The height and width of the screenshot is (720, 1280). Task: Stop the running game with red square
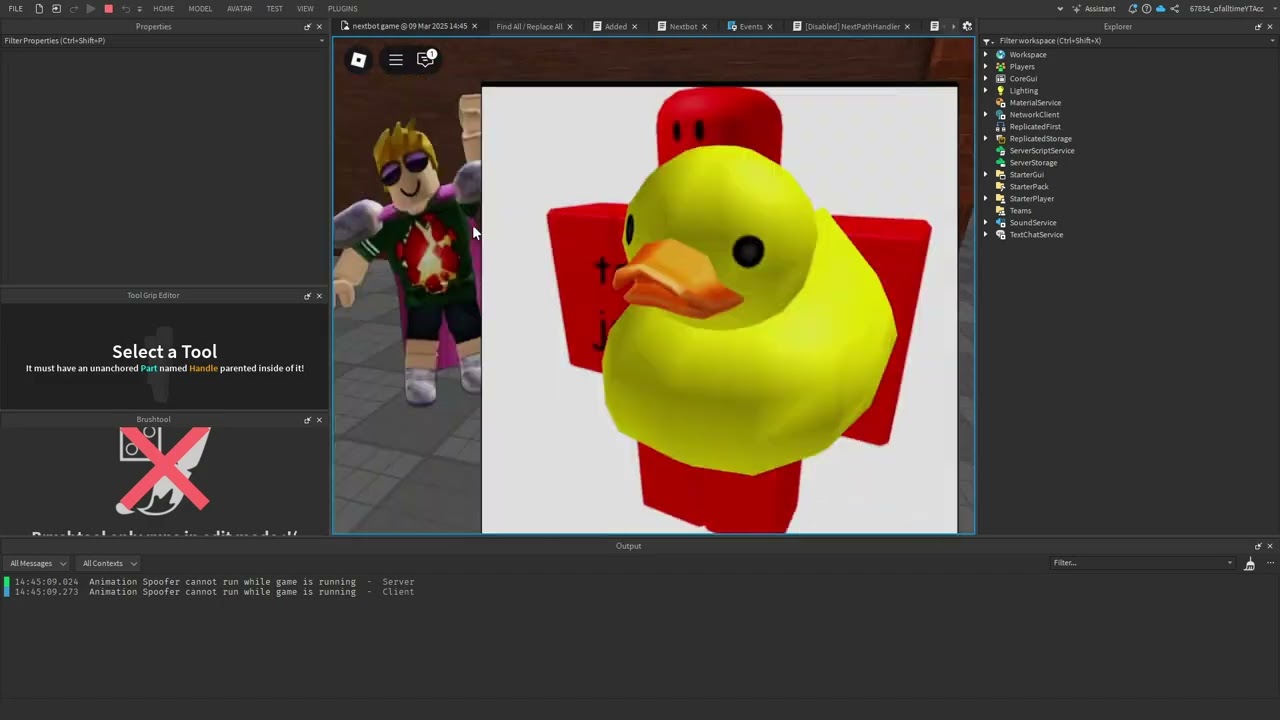(x=108, y=9)
